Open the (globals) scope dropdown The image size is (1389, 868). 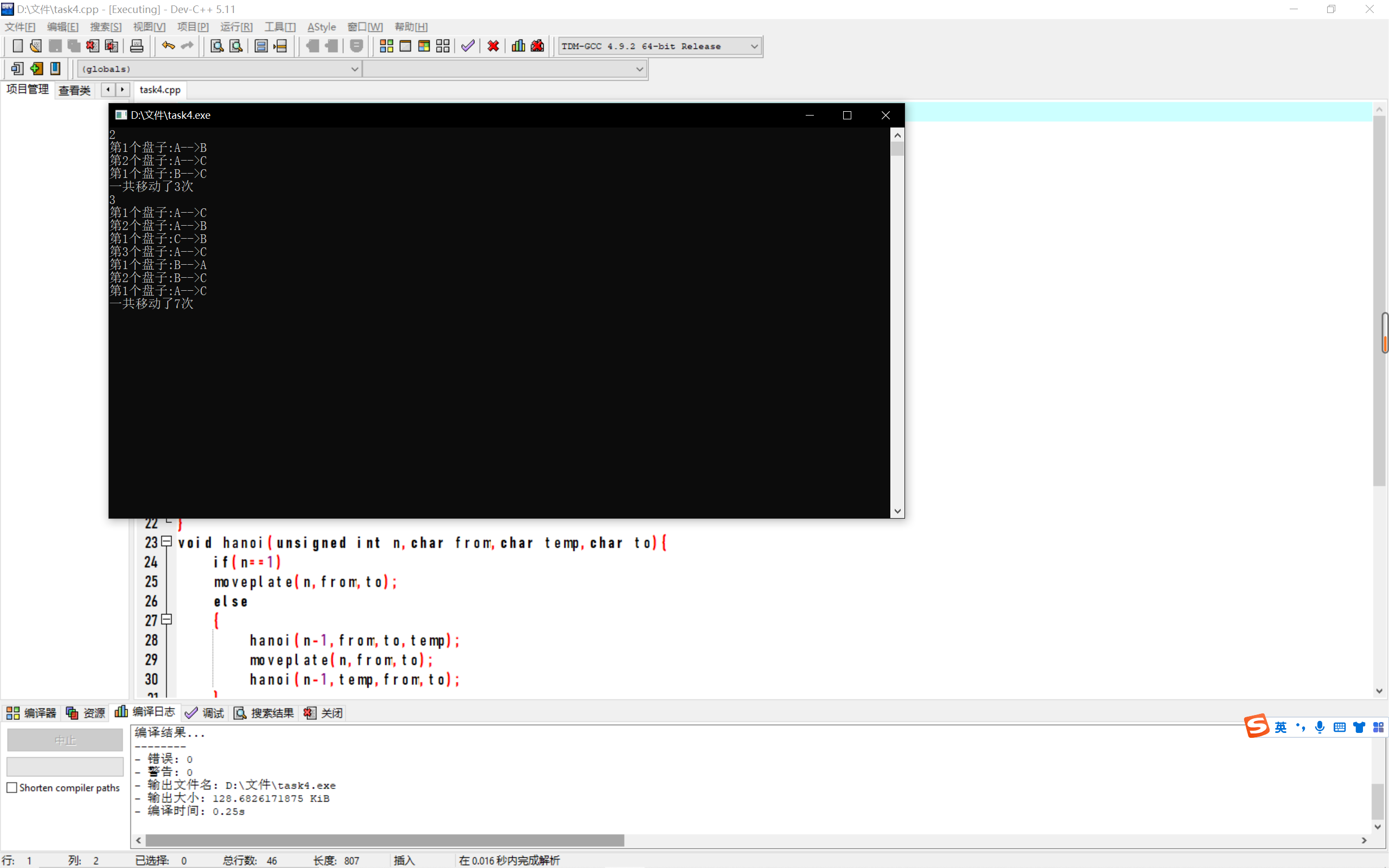coord(354,69)
